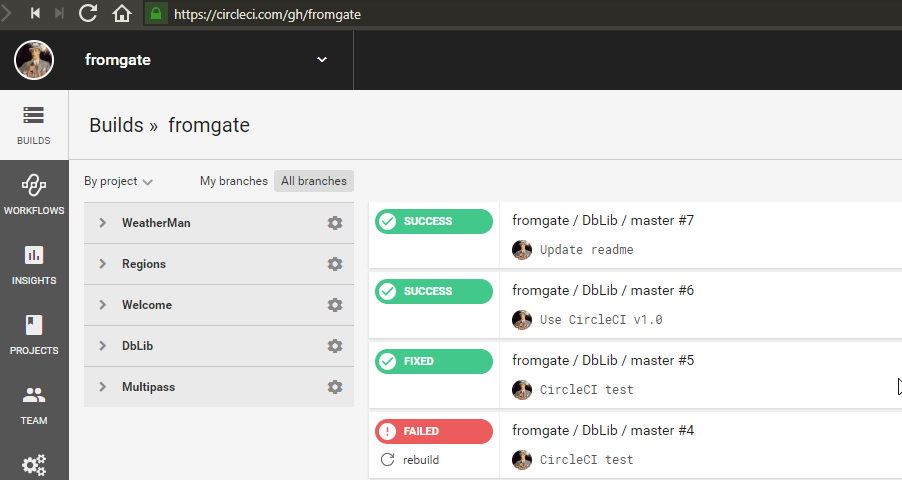Open build fromgate / DbLib / master #7

click(603, 220)
